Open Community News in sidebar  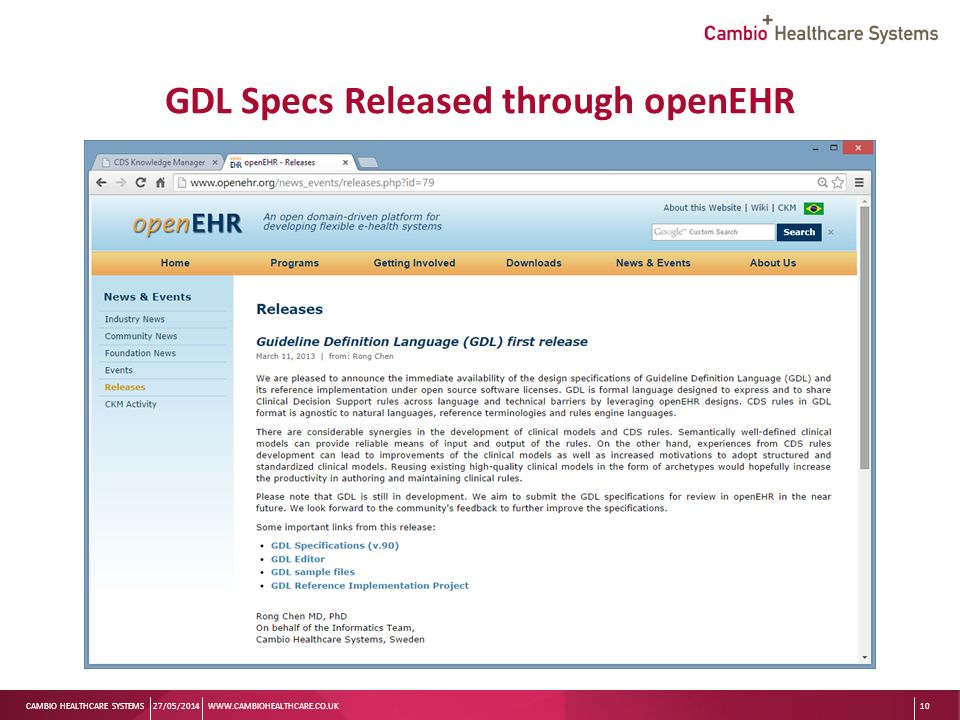141,336
